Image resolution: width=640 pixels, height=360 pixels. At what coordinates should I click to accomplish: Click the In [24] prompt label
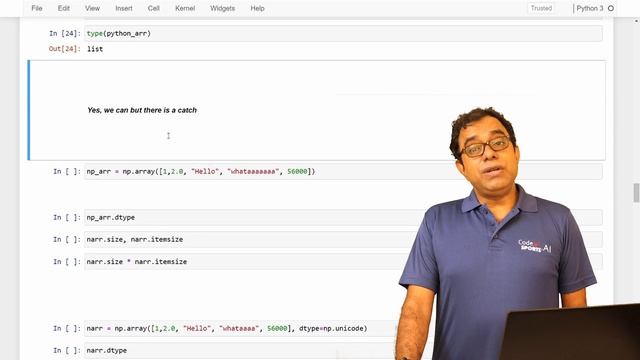64,33
